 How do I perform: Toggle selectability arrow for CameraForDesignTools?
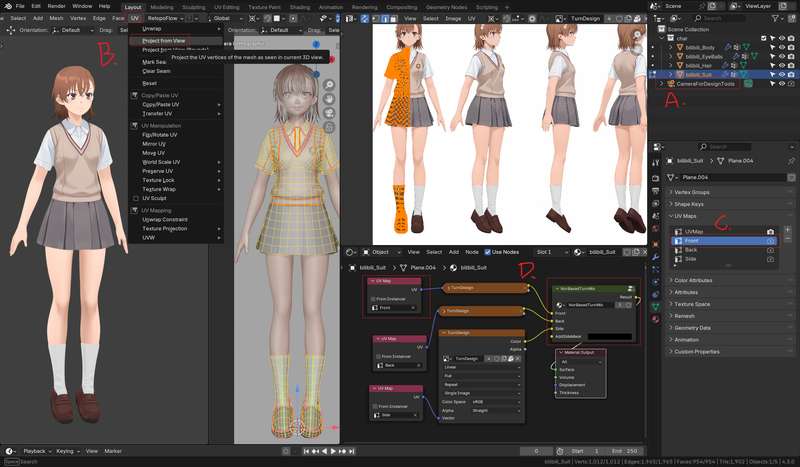click(x=772, y=84)
